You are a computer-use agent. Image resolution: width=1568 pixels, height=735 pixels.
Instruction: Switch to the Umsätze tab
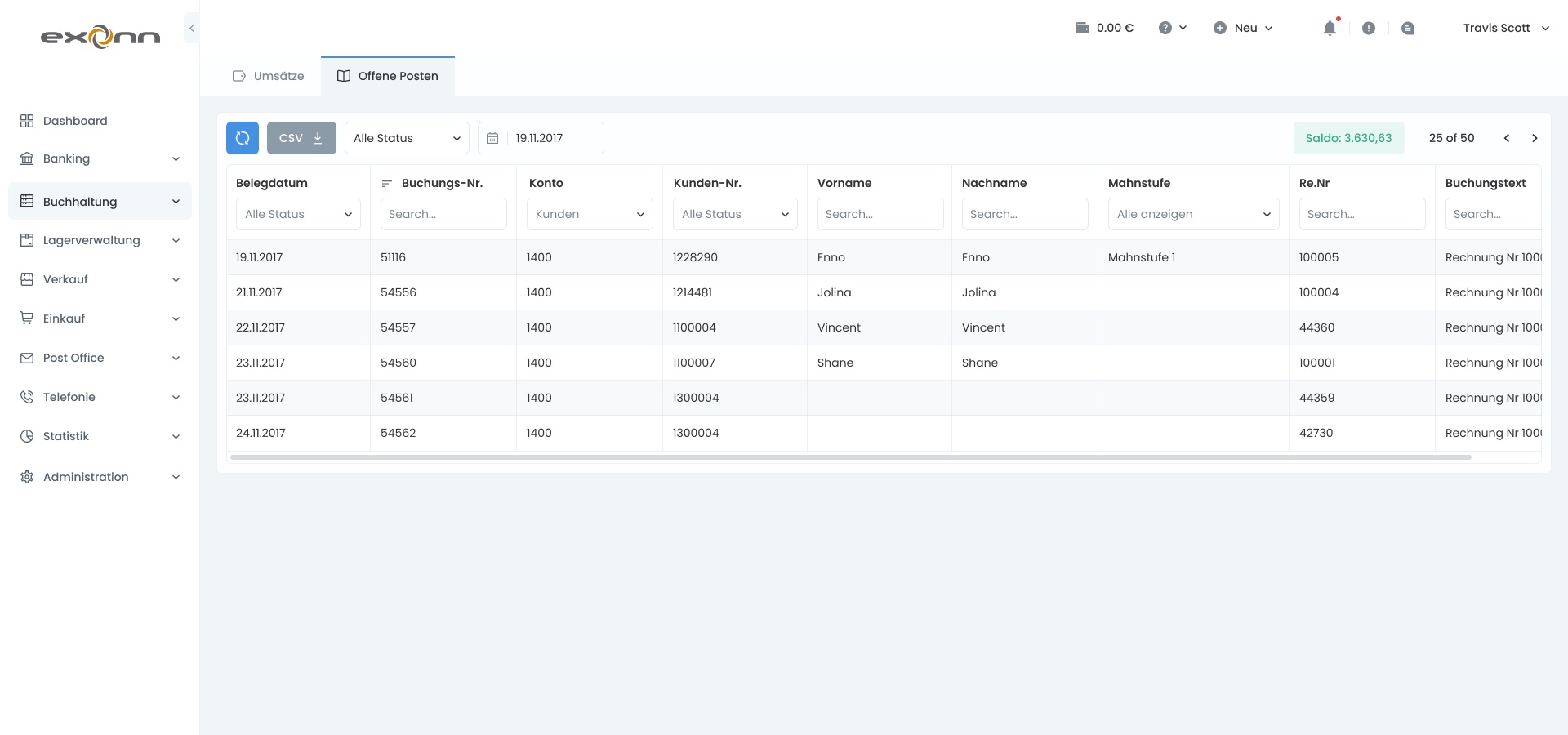(268, 76)
